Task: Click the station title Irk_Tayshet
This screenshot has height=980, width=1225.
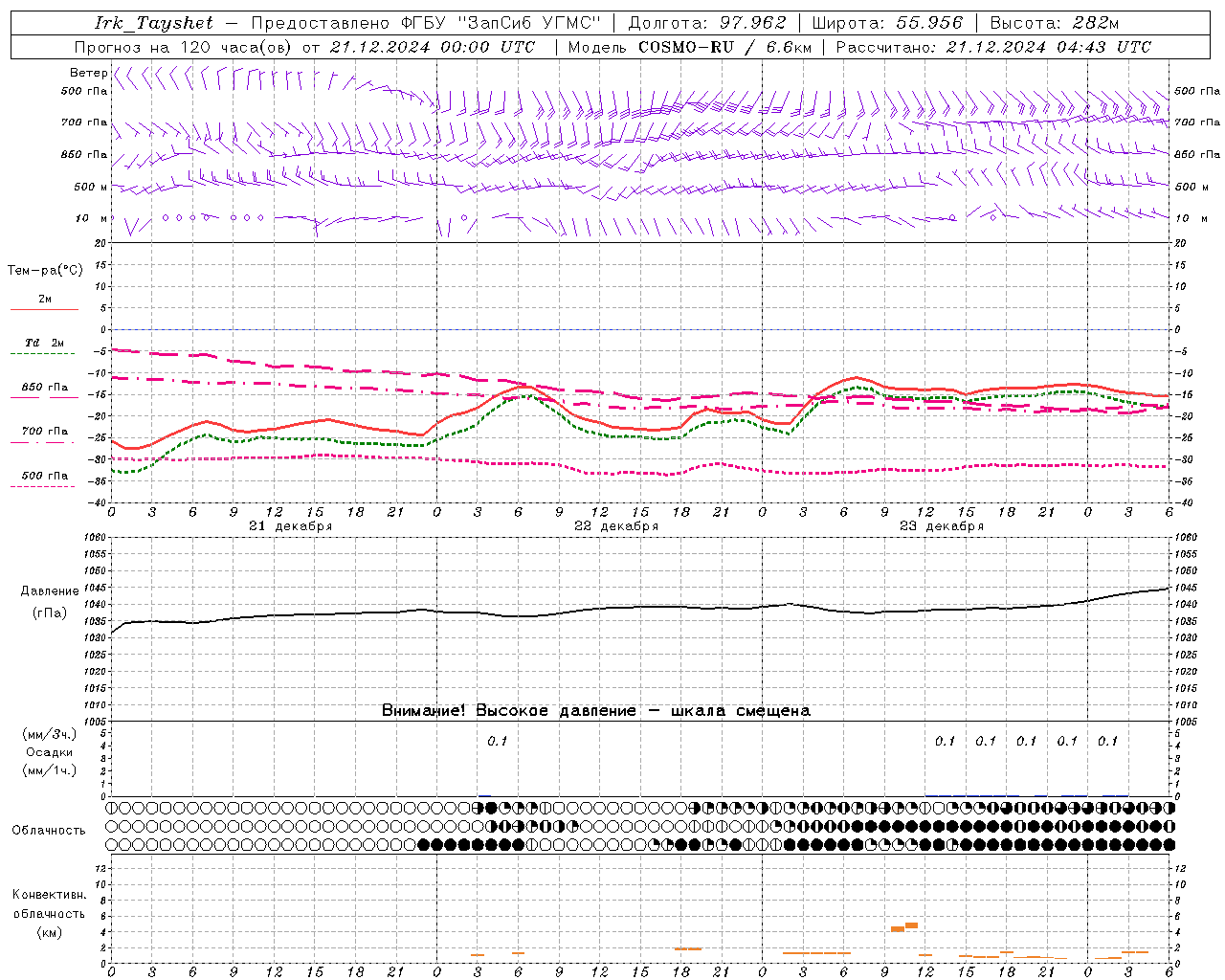Action: [154, 23]
